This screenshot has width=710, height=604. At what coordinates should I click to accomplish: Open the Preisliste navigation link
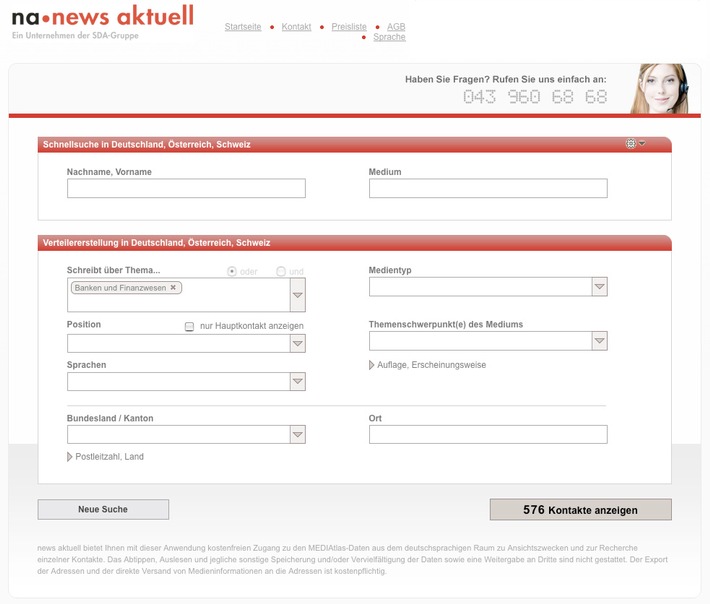click(x=349, y=27)
